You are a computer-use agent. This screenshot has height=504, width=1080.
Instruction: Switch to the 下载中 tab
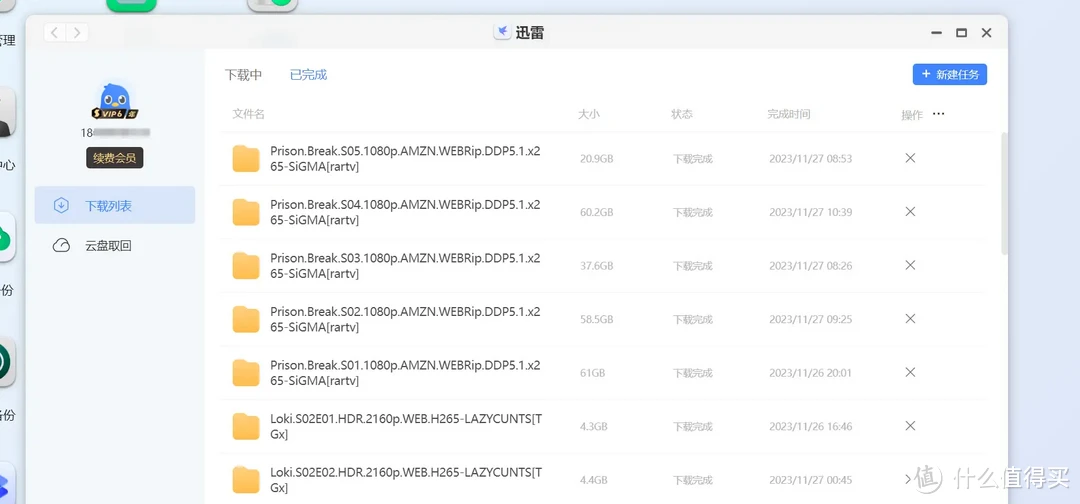pyautogui.click(x=243, y=75)
